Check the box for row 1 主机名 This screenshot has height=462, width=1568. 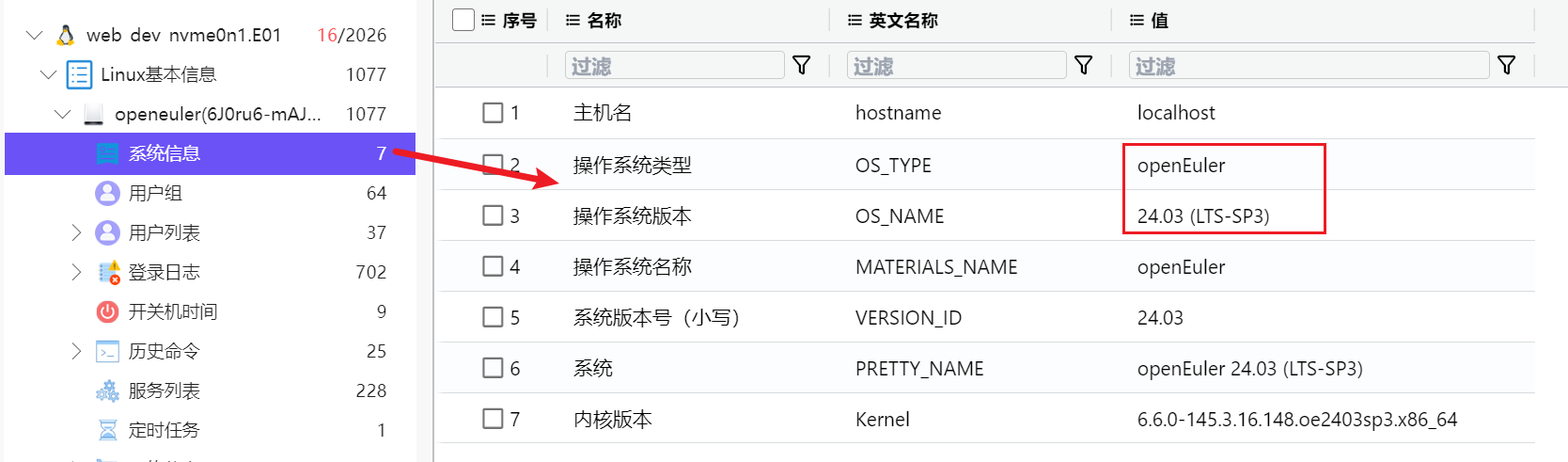(x=493, y=113)
